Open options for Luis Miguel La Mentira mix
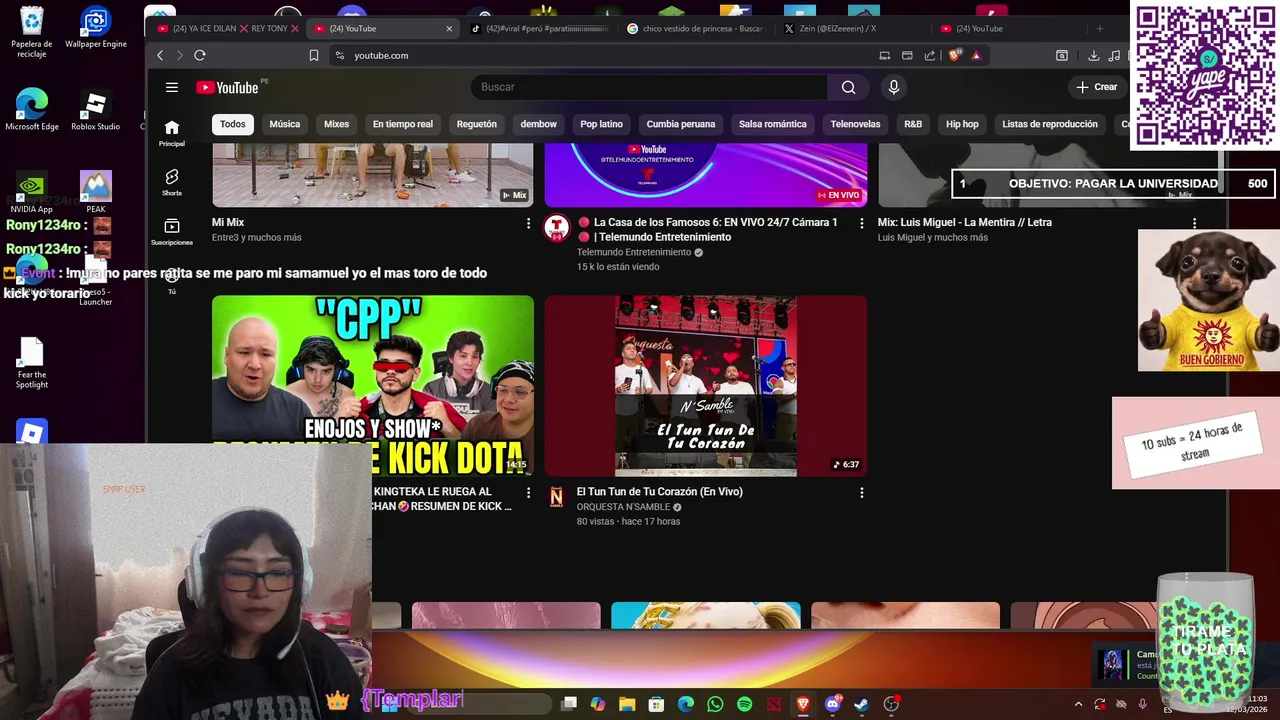Viewport: 1280px width, 720px height. pyautogui.click(x=1194, y=223)
